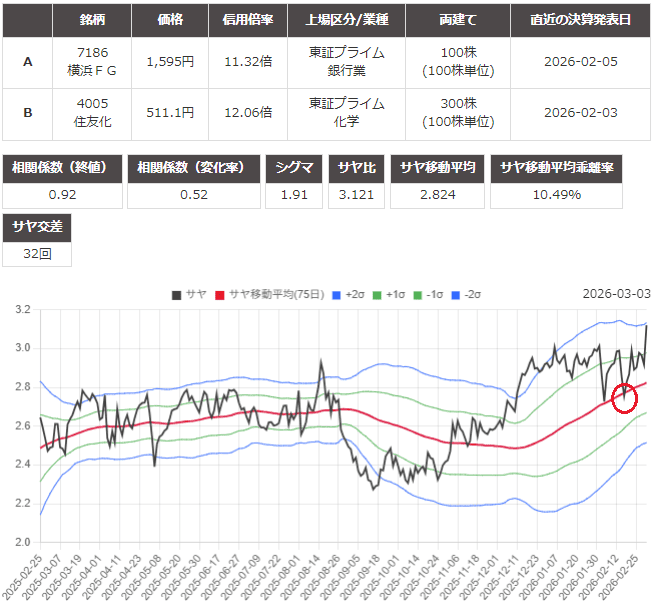Hide the サヤ移動平均(75日) legend series

coord(264,294)
